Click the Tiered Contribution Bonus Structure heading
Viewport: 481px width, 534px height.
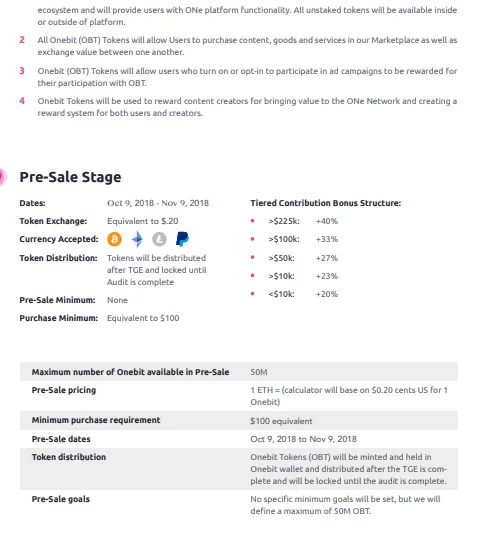[x=326, y=203]
